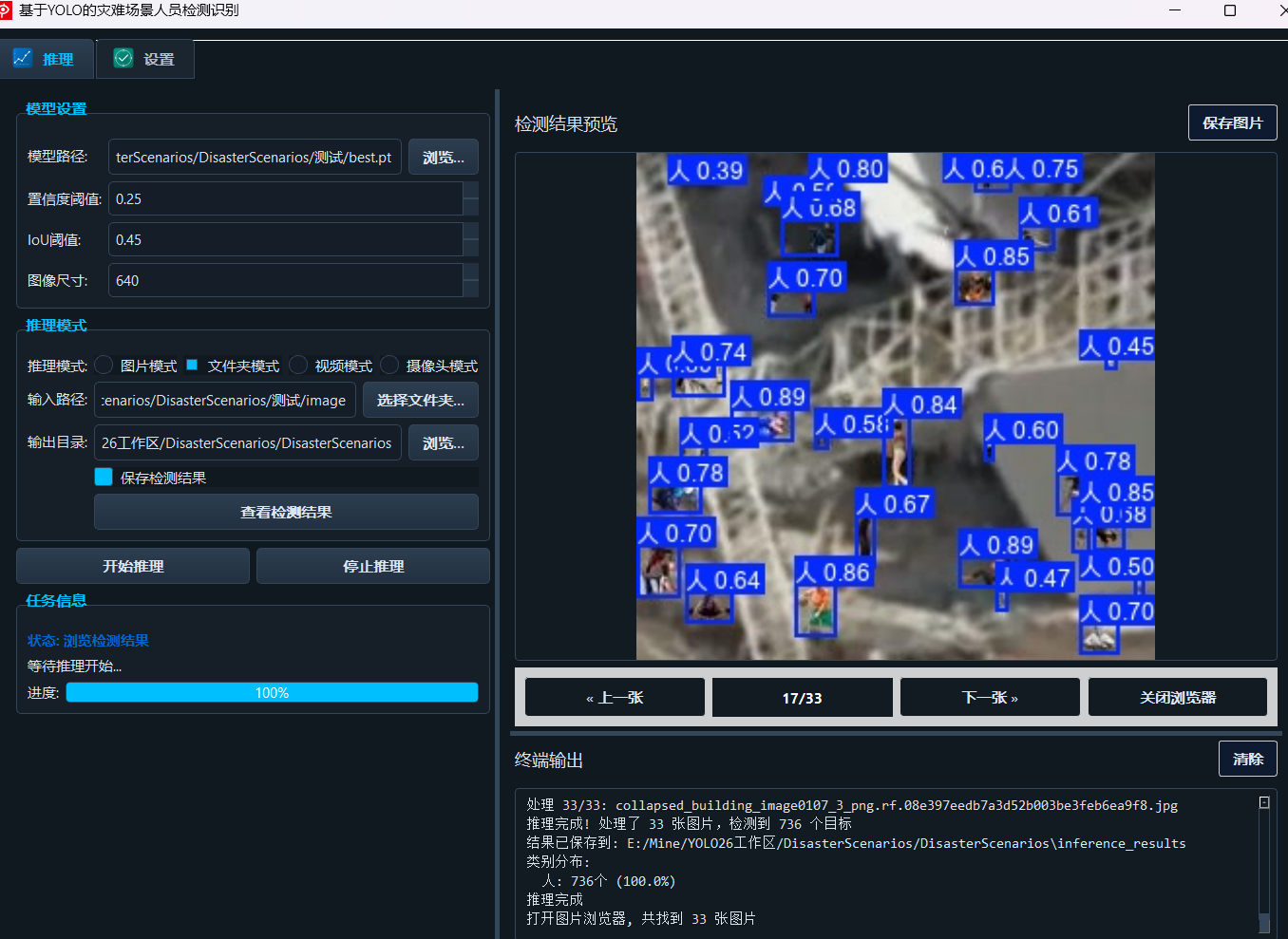Increase 置信度阈值 with the up arrow
Image resolution: width=1288 pixels, height=939 pixels.
(x=471, y=191)
